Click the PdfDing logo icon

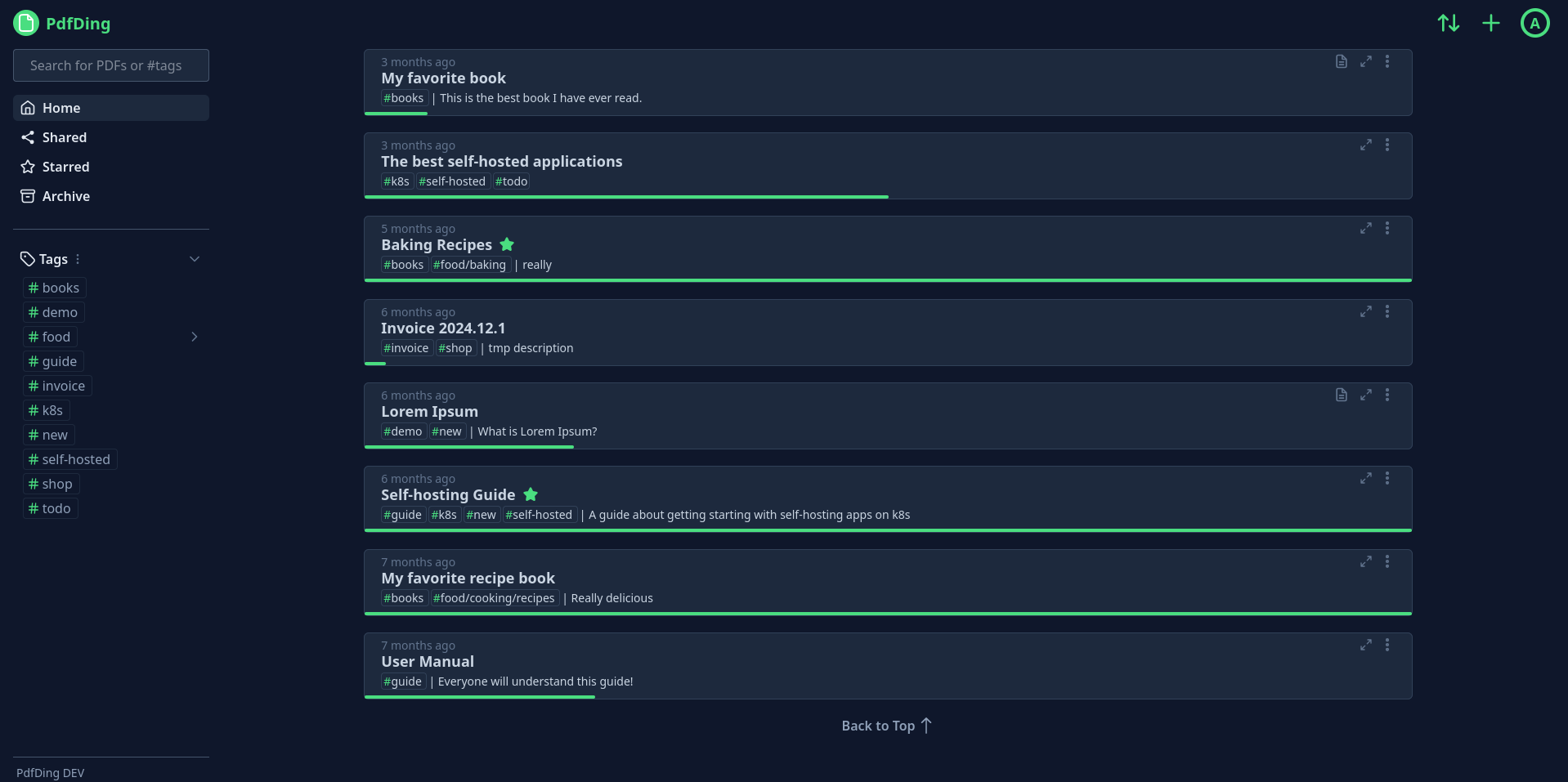click(25, 23)
